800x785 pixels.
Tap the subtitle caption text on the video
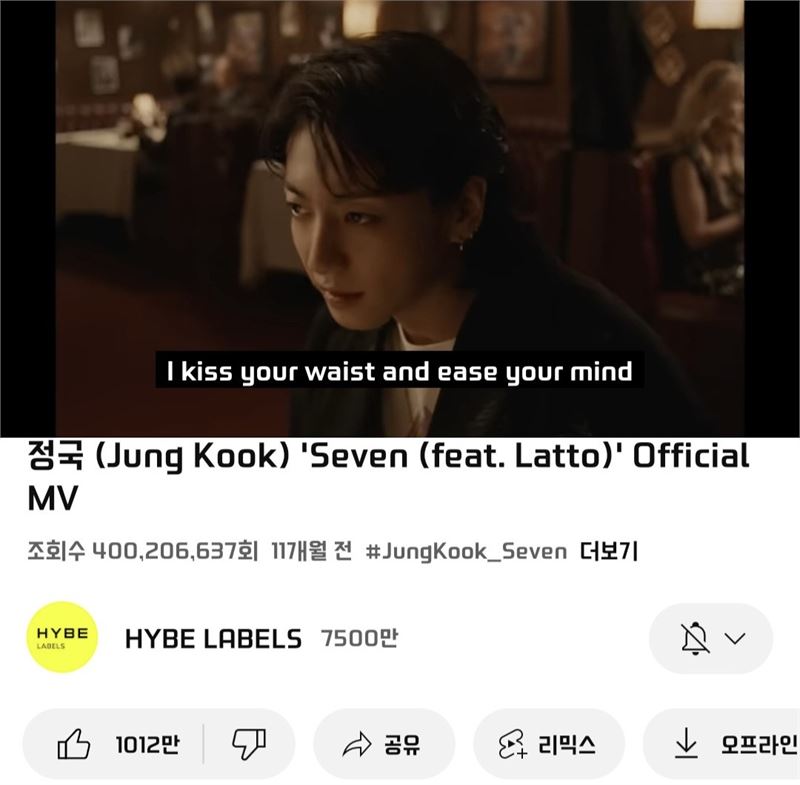(x=399, y=371)
